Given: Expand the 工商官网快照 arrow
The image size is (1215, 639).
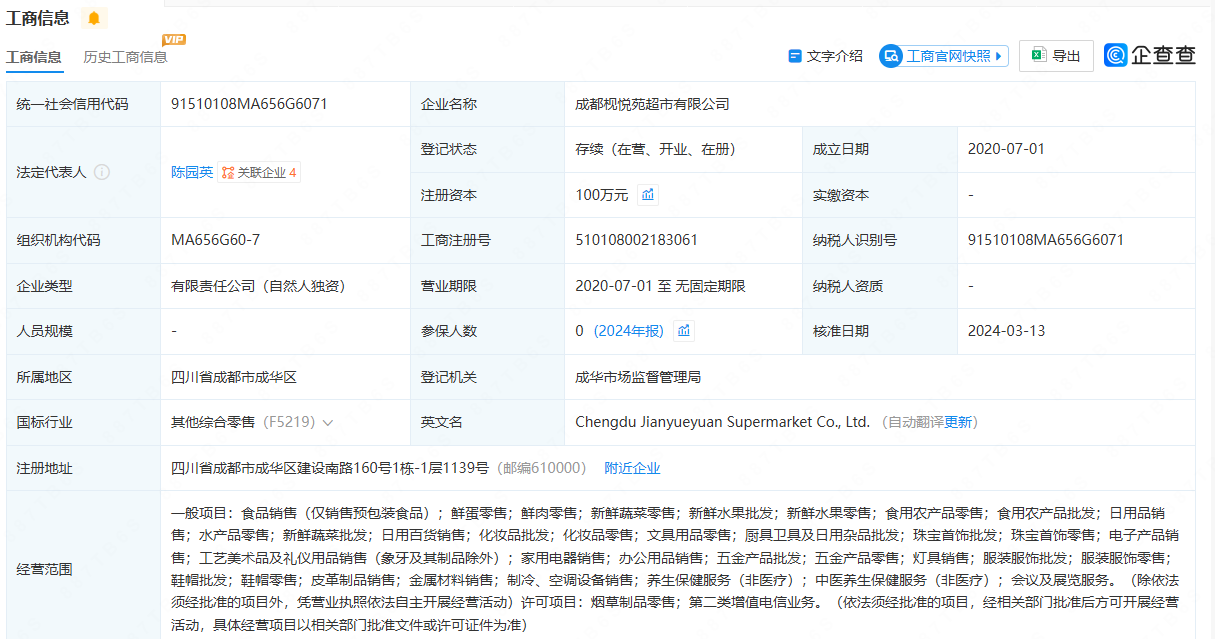Looking at the screenshot, I should [999, 56].
